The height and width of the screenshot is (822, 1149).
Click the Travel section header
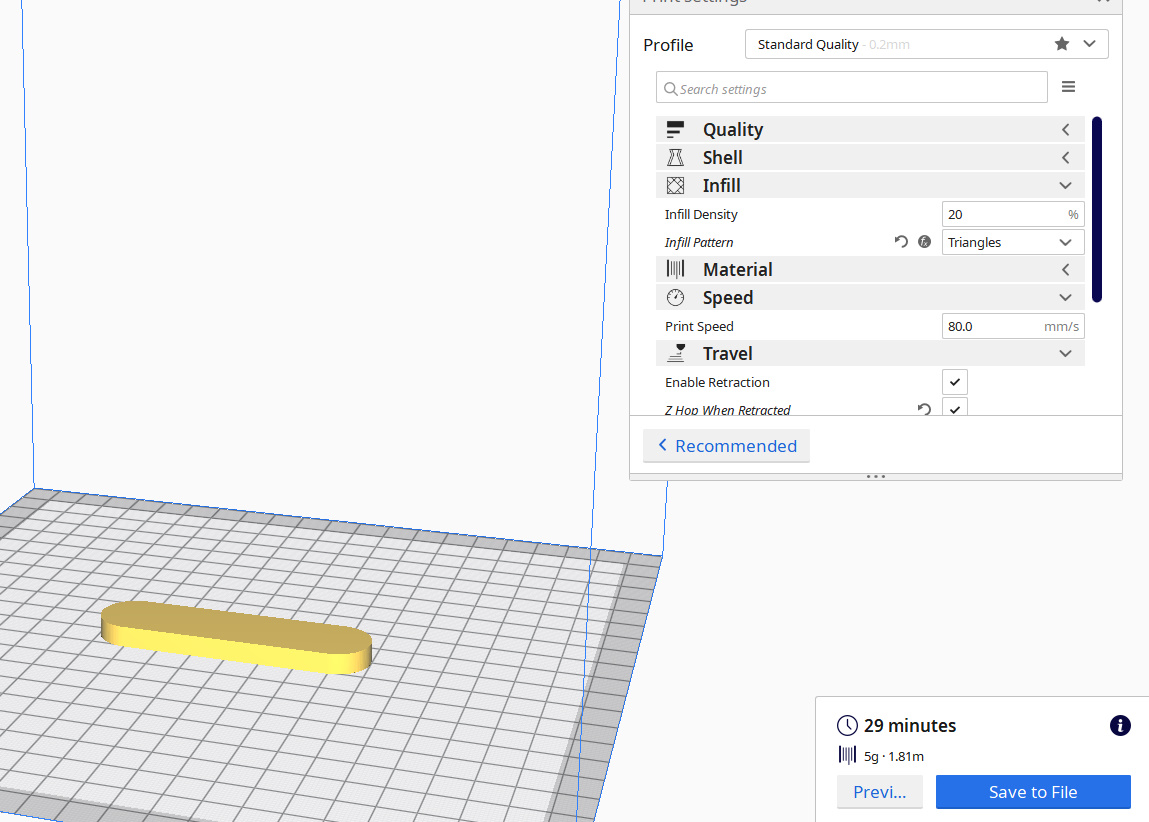[x=870, y=354]
